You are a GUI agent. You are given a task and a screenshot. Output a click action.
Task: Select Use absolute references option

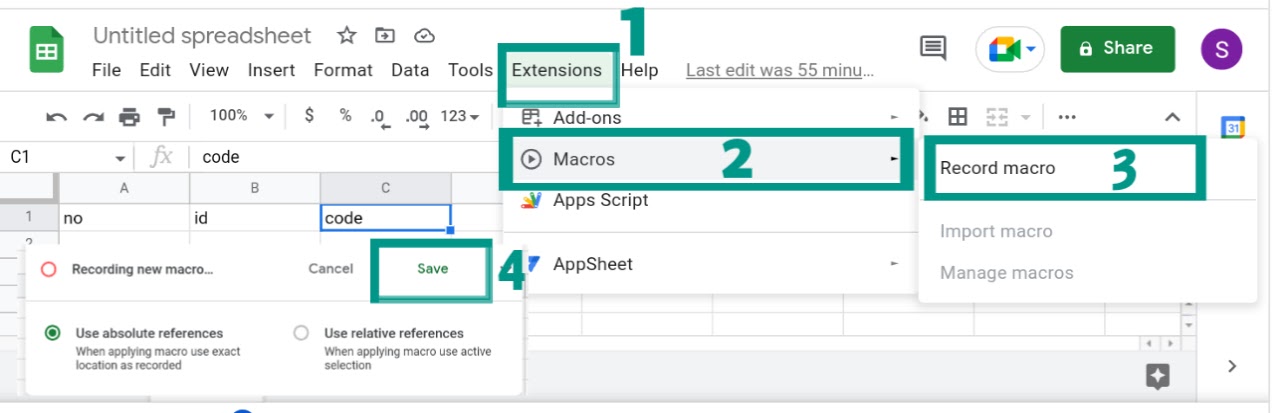[52, 333]
